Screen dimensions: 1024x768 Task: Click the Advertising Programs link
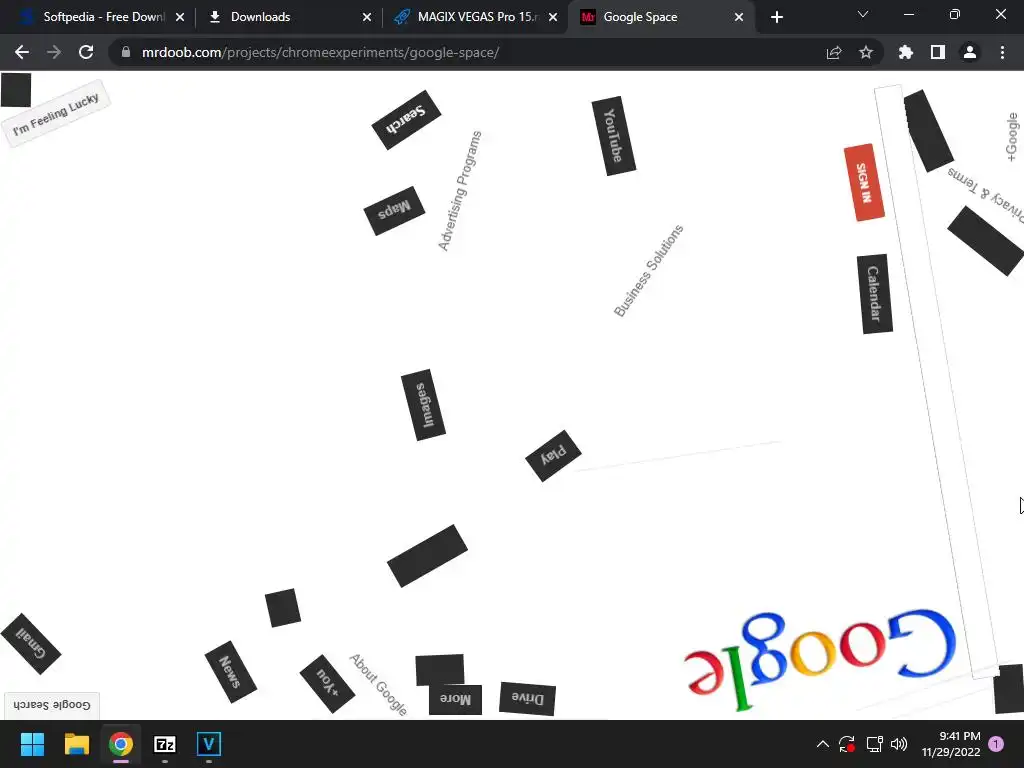tap(460, 191)
